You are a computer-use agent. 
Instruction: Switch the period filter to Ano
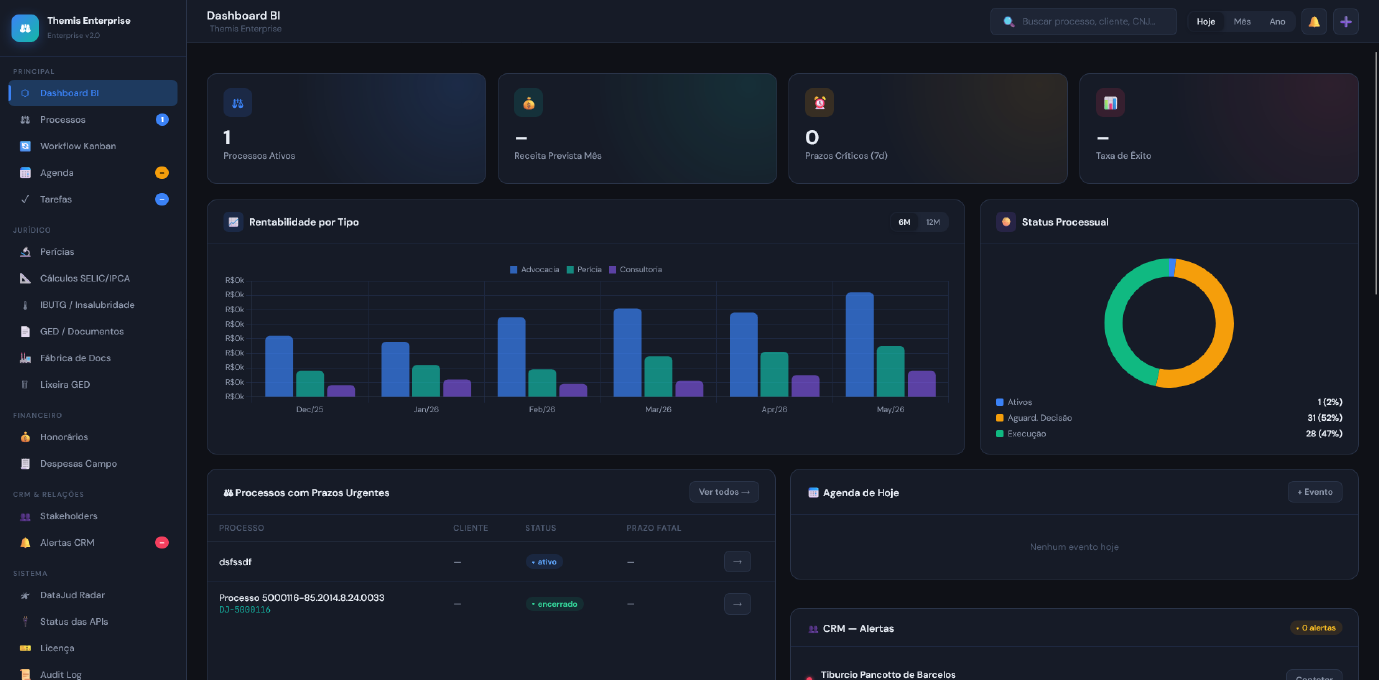1277,21
